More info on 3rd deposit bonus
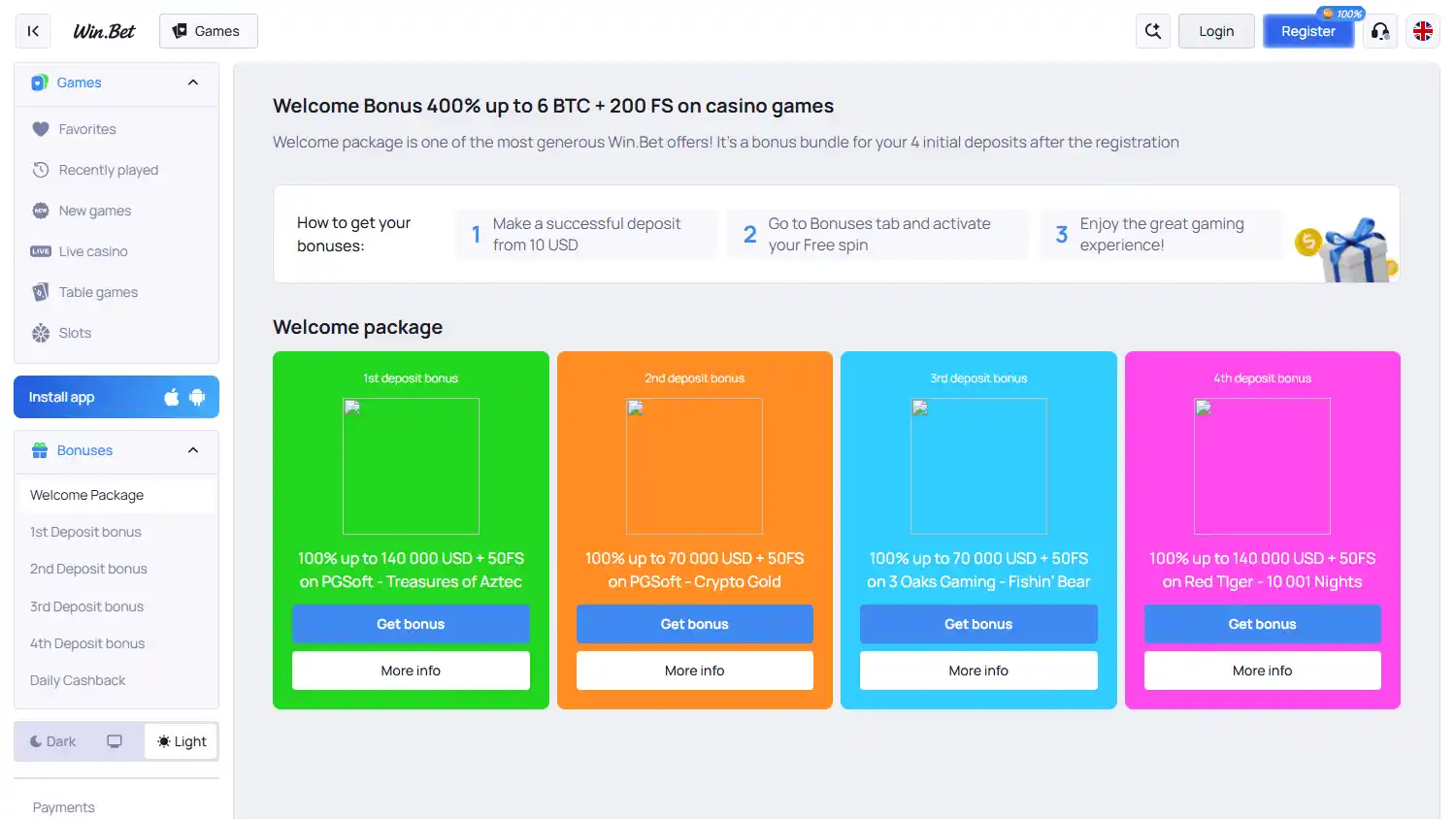 click(978, 671)
